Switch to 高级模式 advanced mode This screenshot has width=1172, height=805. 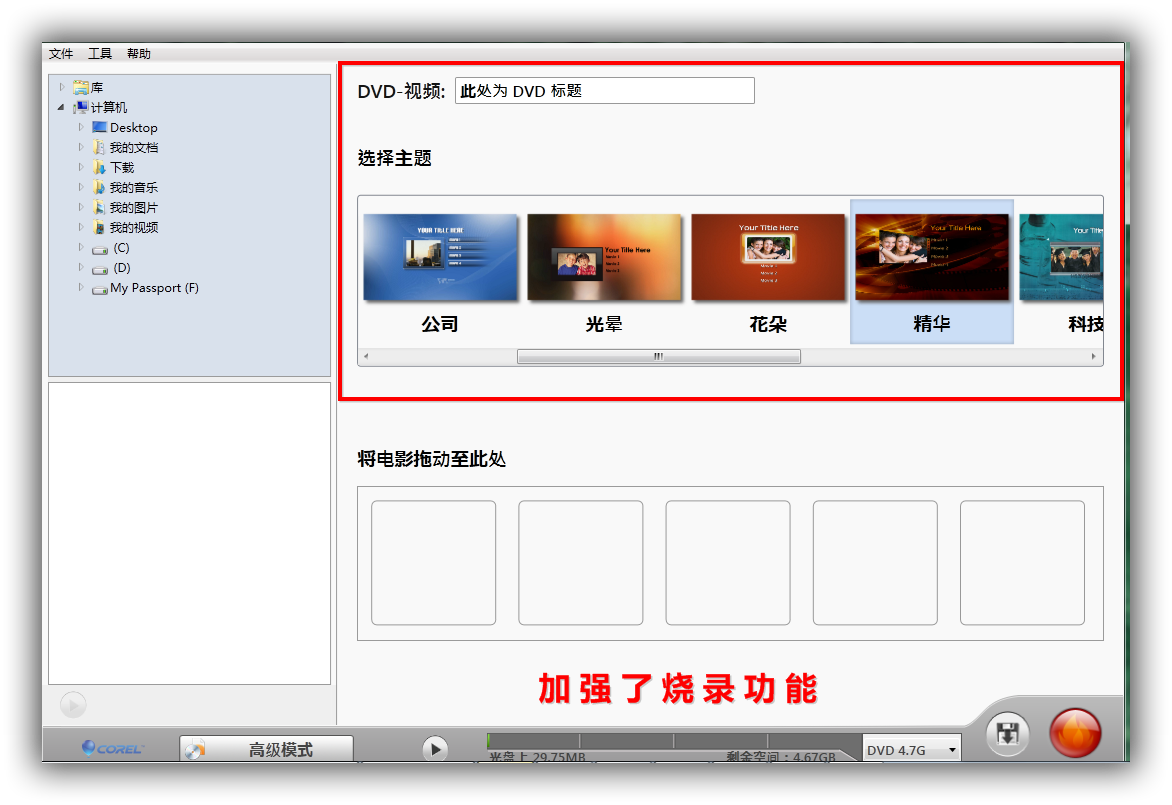[x=267, y=749]
